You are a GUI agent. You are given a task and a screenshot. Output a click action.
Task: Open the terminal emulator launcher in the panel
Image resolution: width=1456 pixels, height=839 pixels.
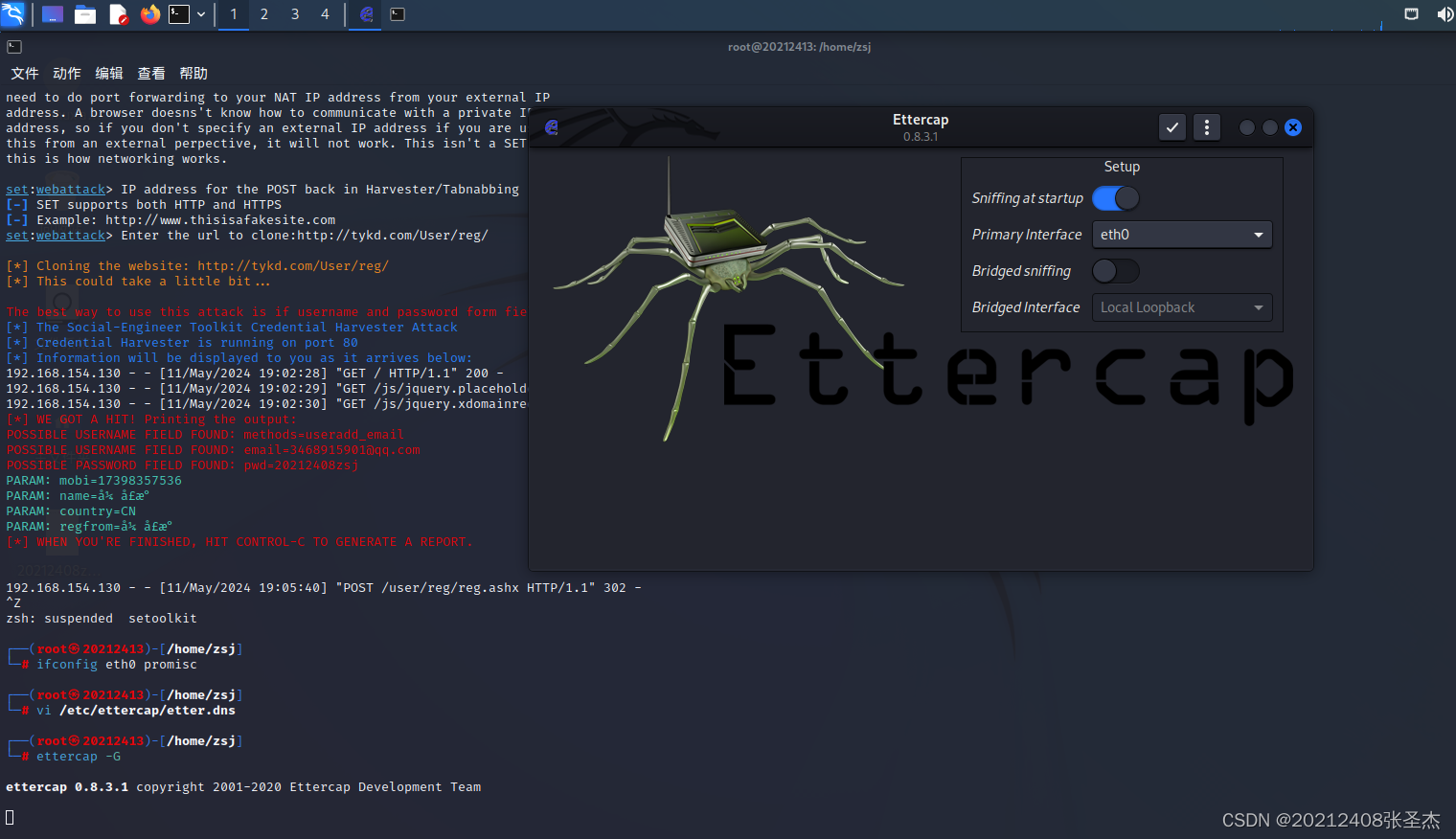(179, 14)
